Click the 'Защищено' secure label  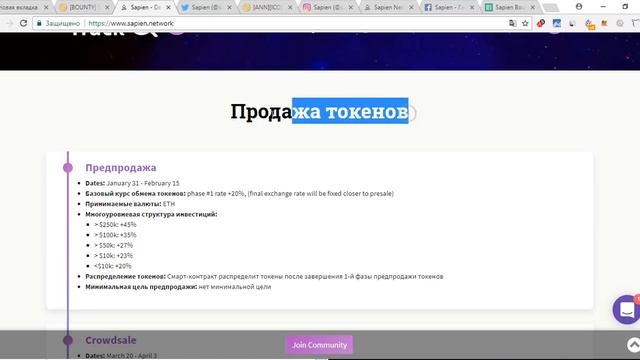(x=62, y=23)
